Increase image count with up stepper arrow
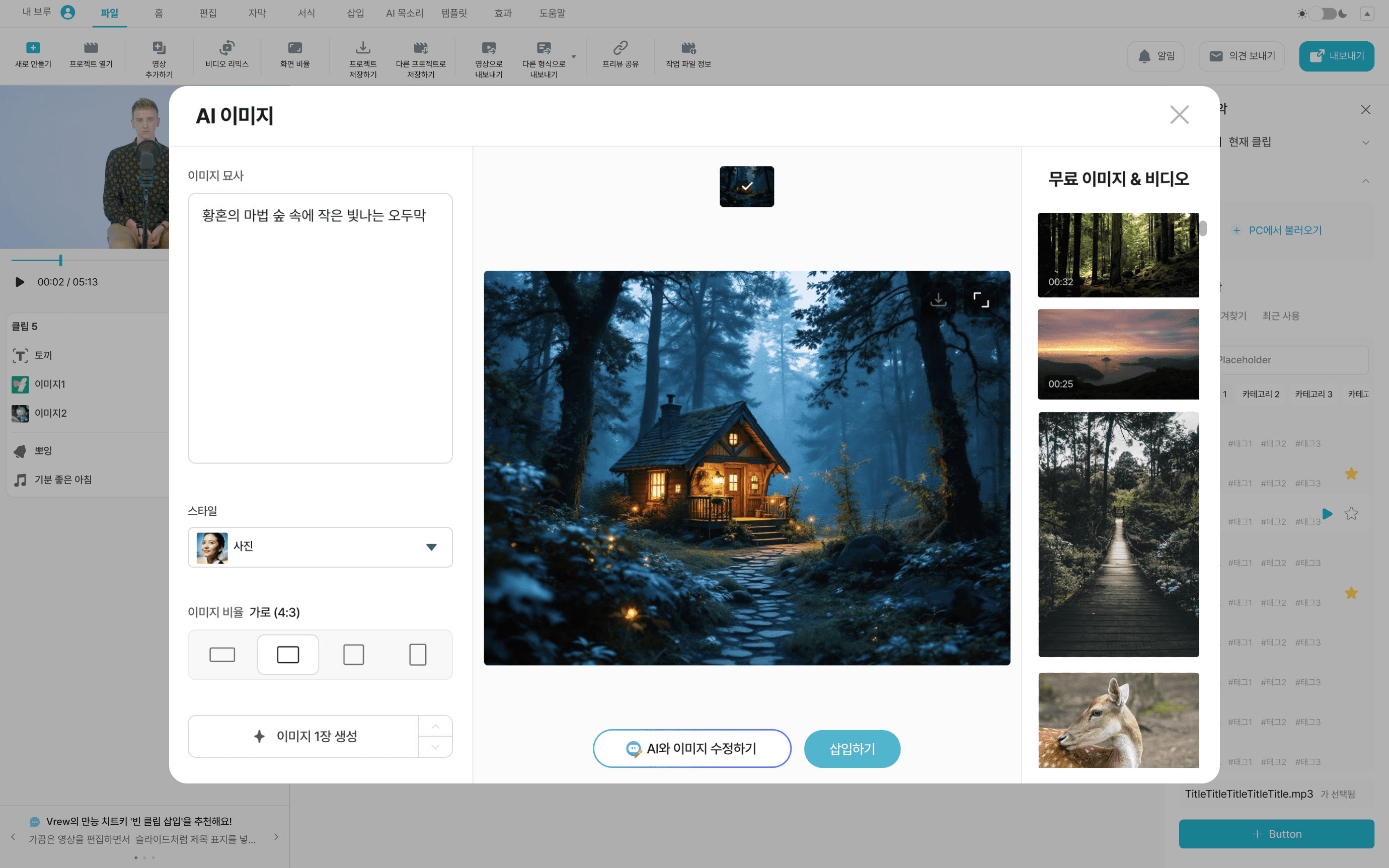Screen dimensions: 1389x868 tap(435, 726)
